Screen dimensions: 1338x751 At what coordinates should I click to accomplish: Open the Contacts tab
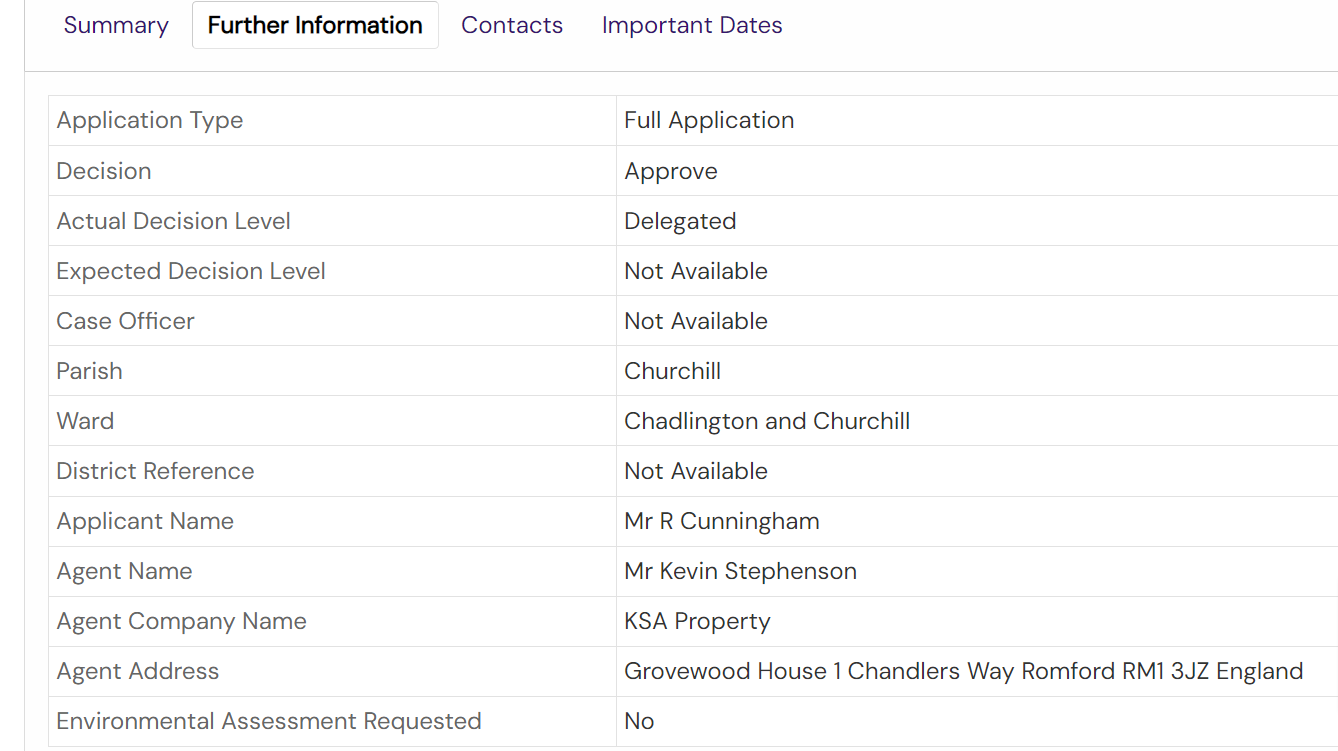(x=512, y=25)
